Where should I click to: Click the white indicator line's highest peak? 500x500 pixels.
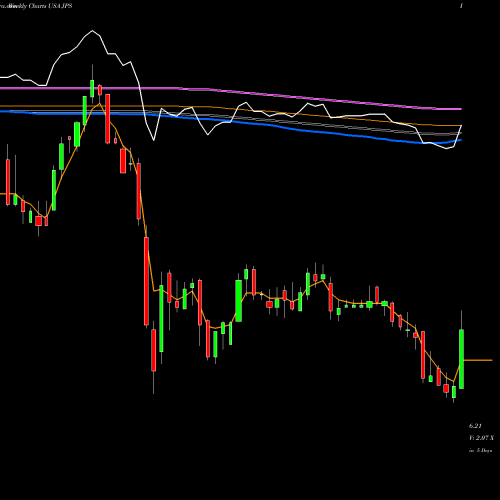(92, 31)
